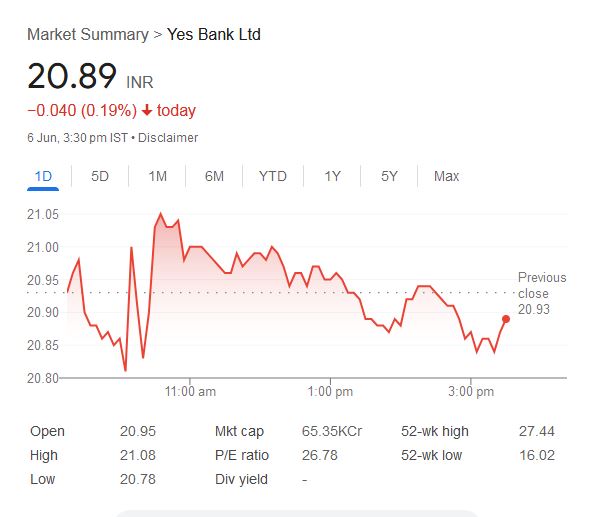The height and width of the screenshot is (517, 614).
Task: Open the Max time range tab
Action: point(446,176)
